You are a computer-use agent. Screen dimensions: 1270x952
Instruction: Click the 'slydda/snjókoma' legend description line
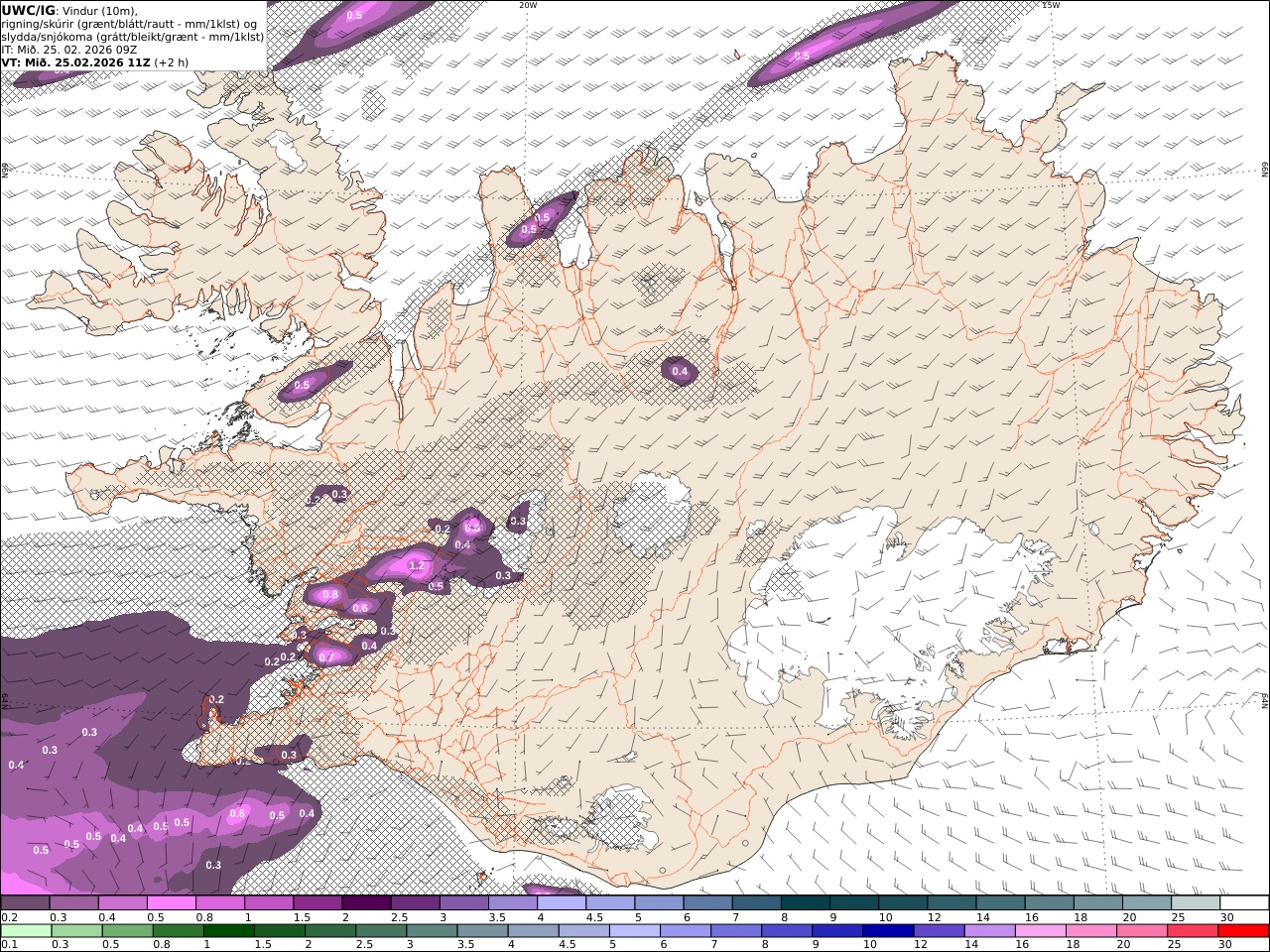click(133, 37)
